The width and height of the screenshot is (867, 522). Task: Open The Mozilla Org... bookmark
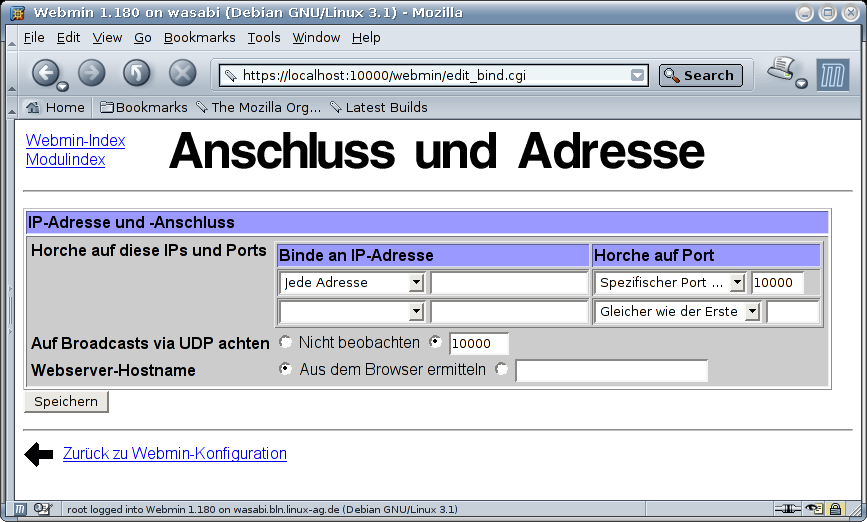[x=258, y=107]
